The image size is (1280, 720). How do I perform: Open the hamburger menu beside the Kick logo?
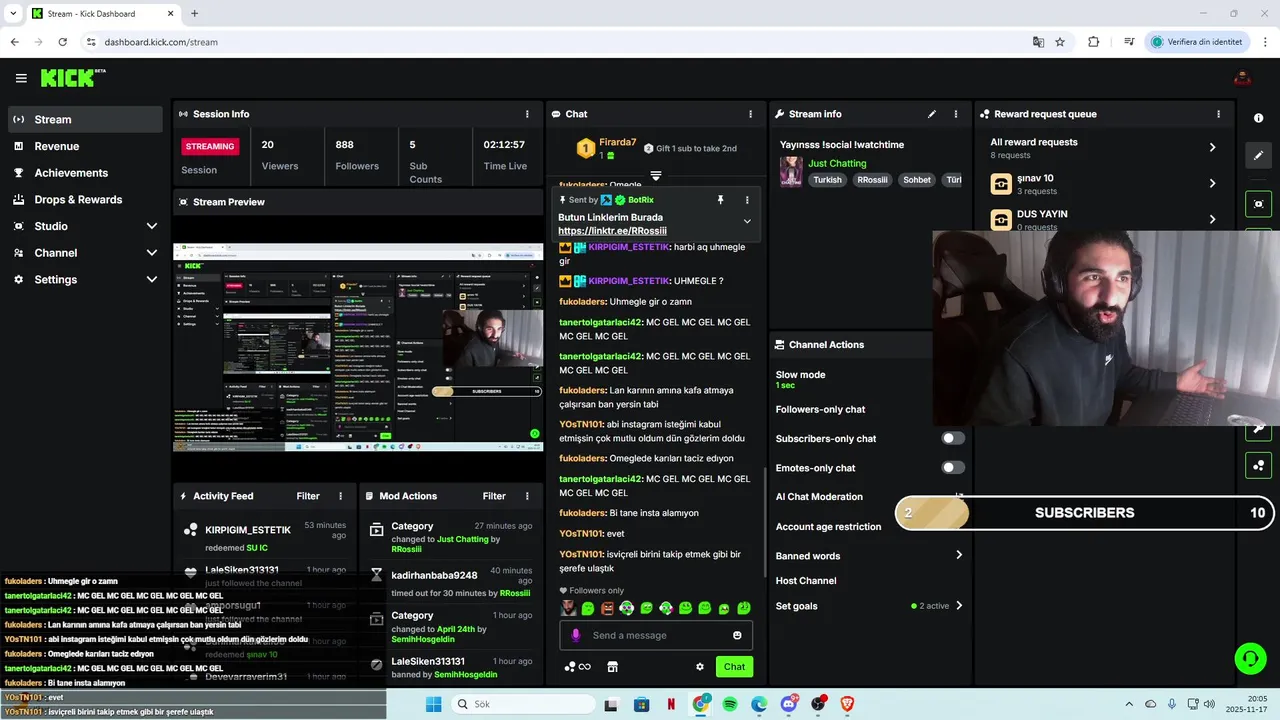pyautogui.click(x=21, y=78)
